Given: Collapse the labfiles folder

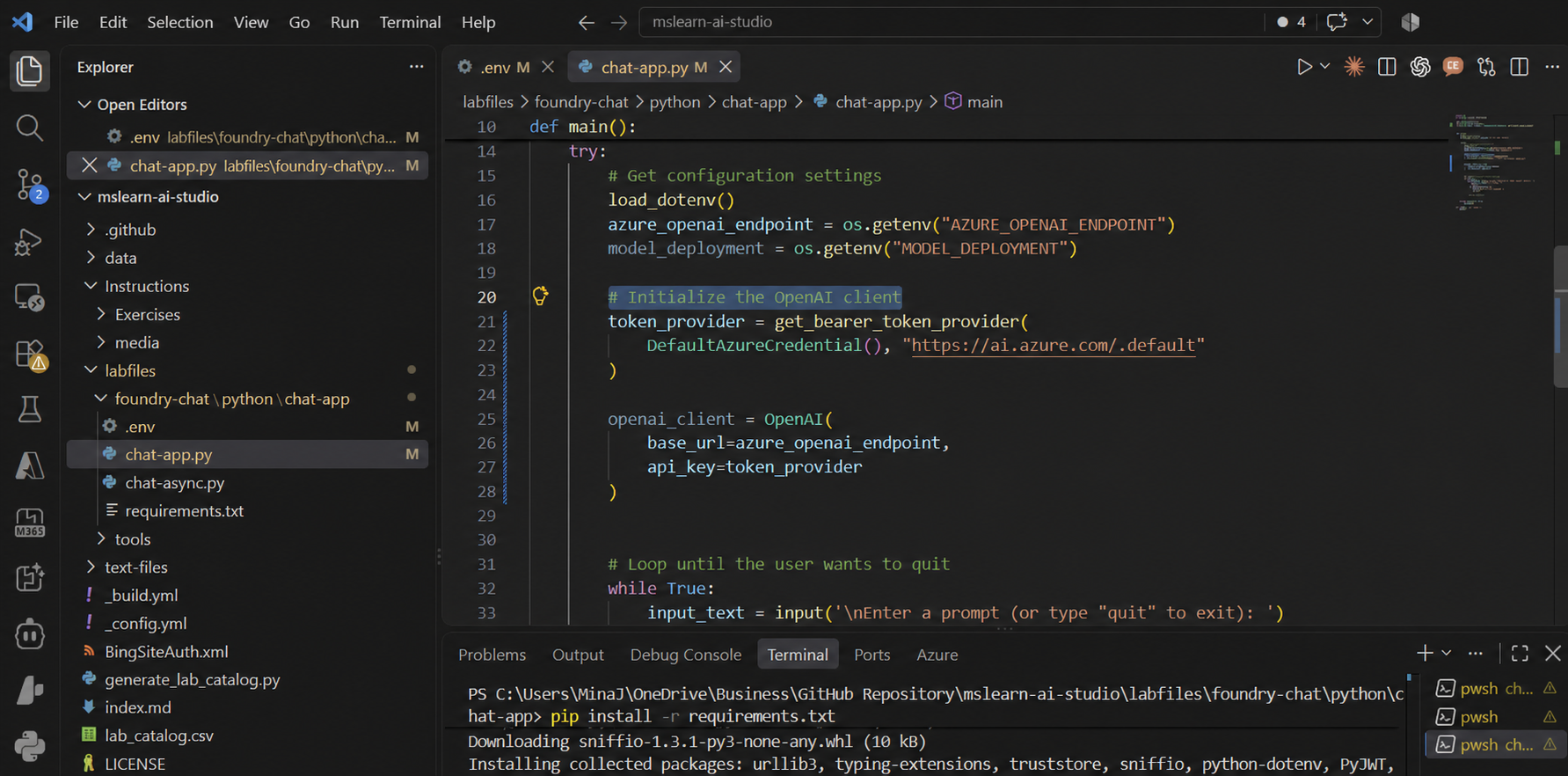Looking at the screenshot, I should pyautogui.click(x=91, y=370).
